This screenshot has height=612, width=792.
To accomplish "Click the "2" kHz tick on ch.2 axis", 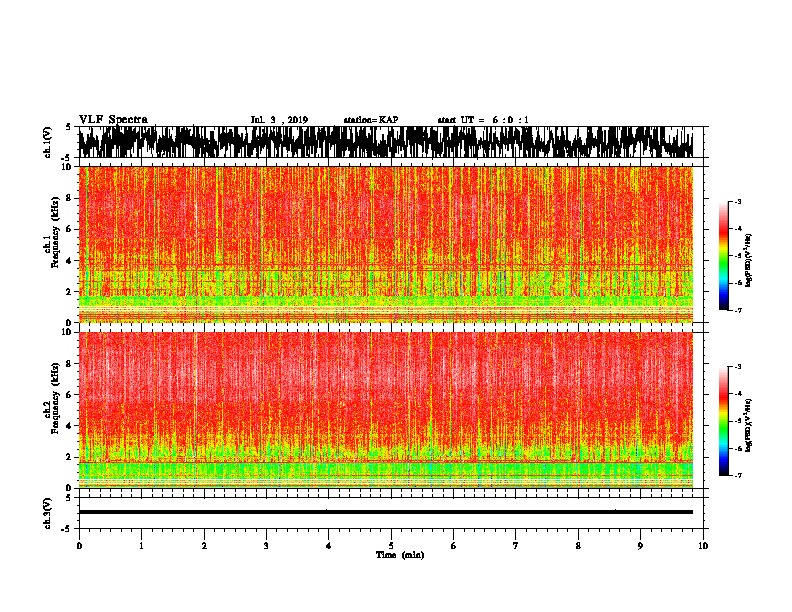I will [x=69, y=457].
